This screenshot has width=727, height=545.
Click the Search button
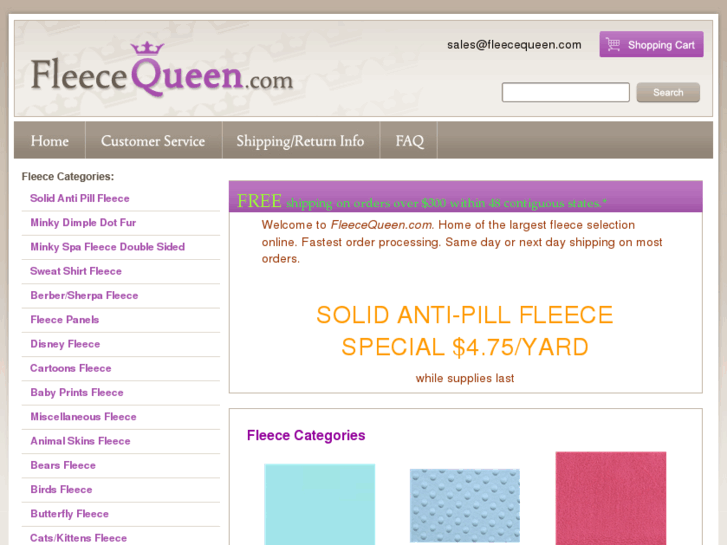point(668,92)
